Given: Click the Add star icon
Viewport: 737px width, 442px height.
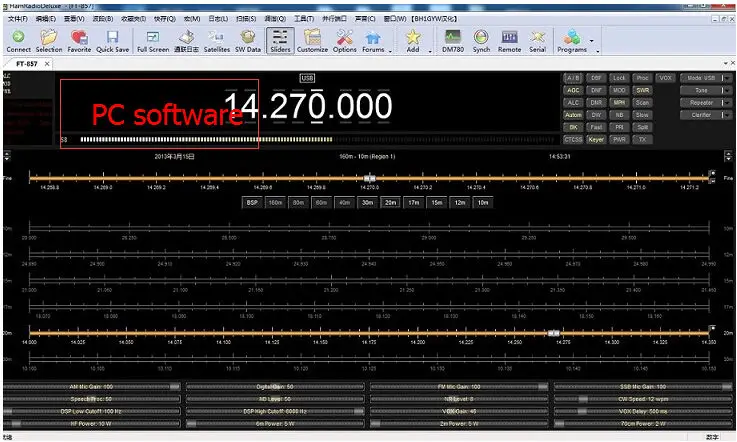Looking at the screenshot, I should (x=413, y=41).
